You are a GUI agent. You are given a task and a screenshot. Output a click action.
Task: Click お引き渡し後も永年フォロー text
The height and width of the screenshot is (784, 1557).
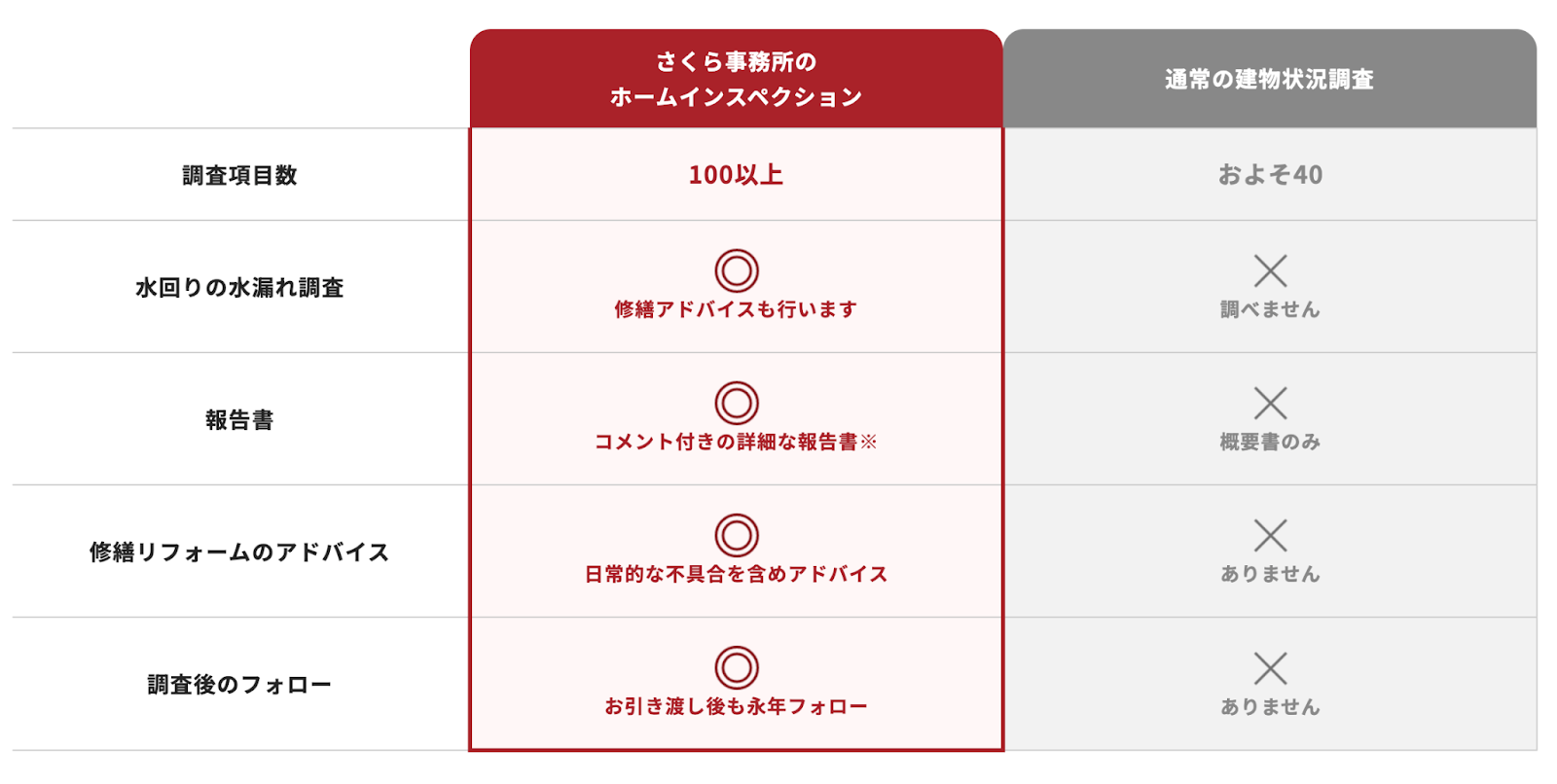736,706
